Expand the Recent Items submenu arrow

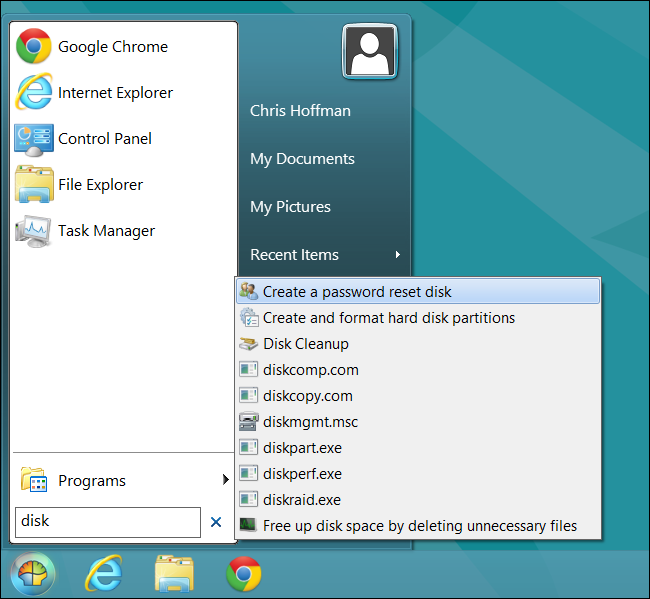398,255
